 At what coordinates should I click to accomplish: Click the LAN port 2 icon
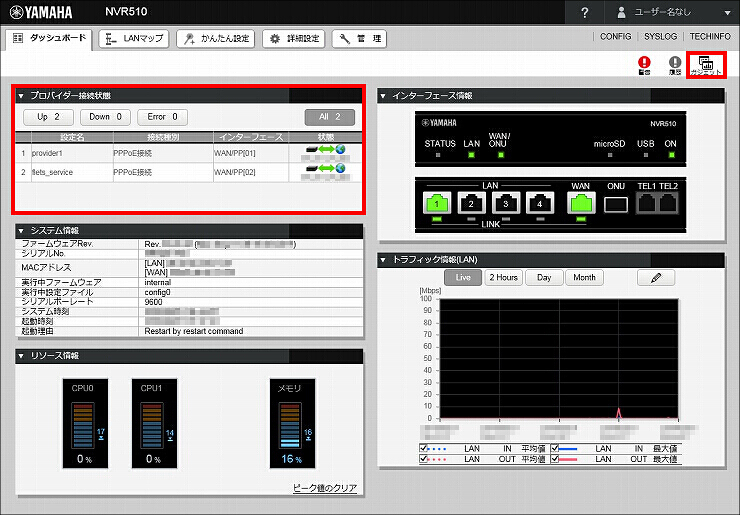coord(471,203)
